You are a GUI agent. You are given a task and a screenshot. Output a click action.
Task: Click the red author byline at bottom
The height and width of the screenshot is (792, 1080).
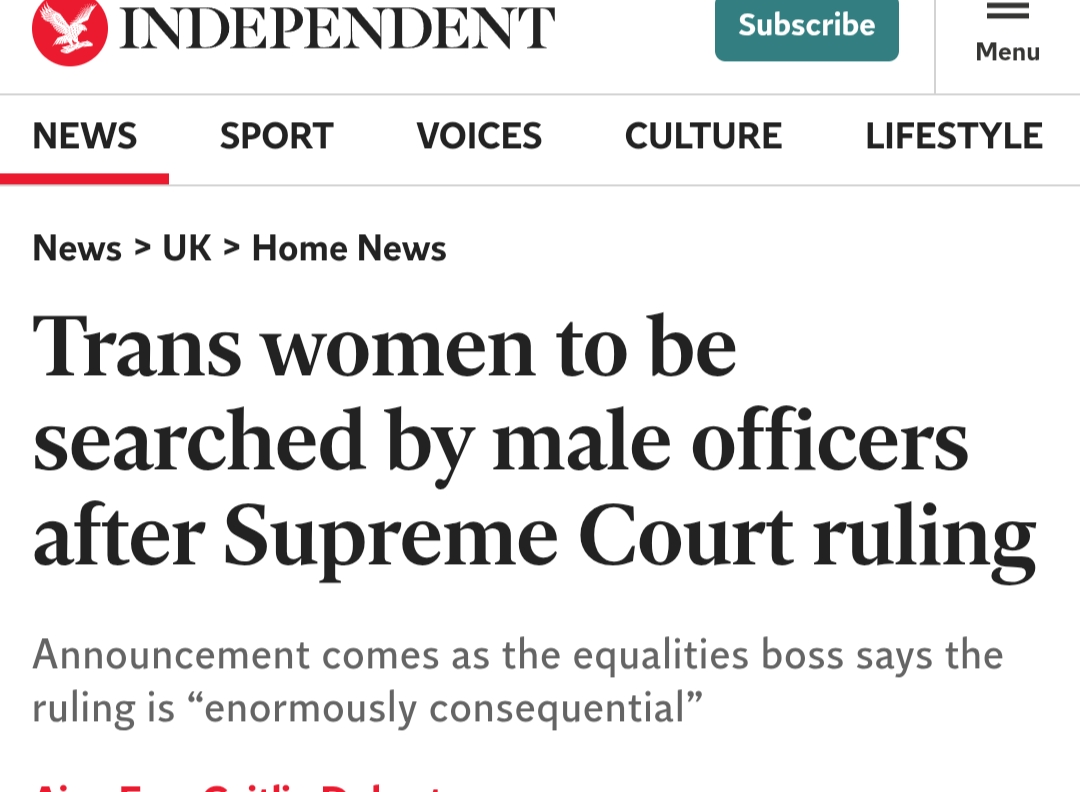(x=240, y=786)
